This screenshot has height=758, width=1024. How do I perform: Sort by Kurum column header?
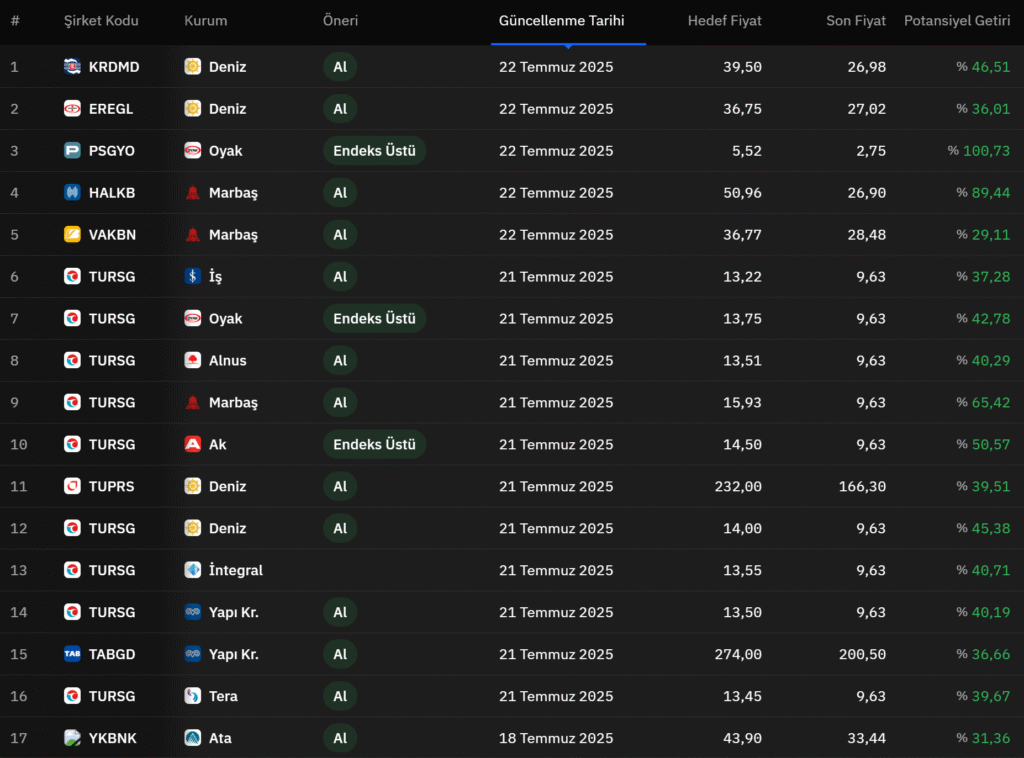pos(206,21)
